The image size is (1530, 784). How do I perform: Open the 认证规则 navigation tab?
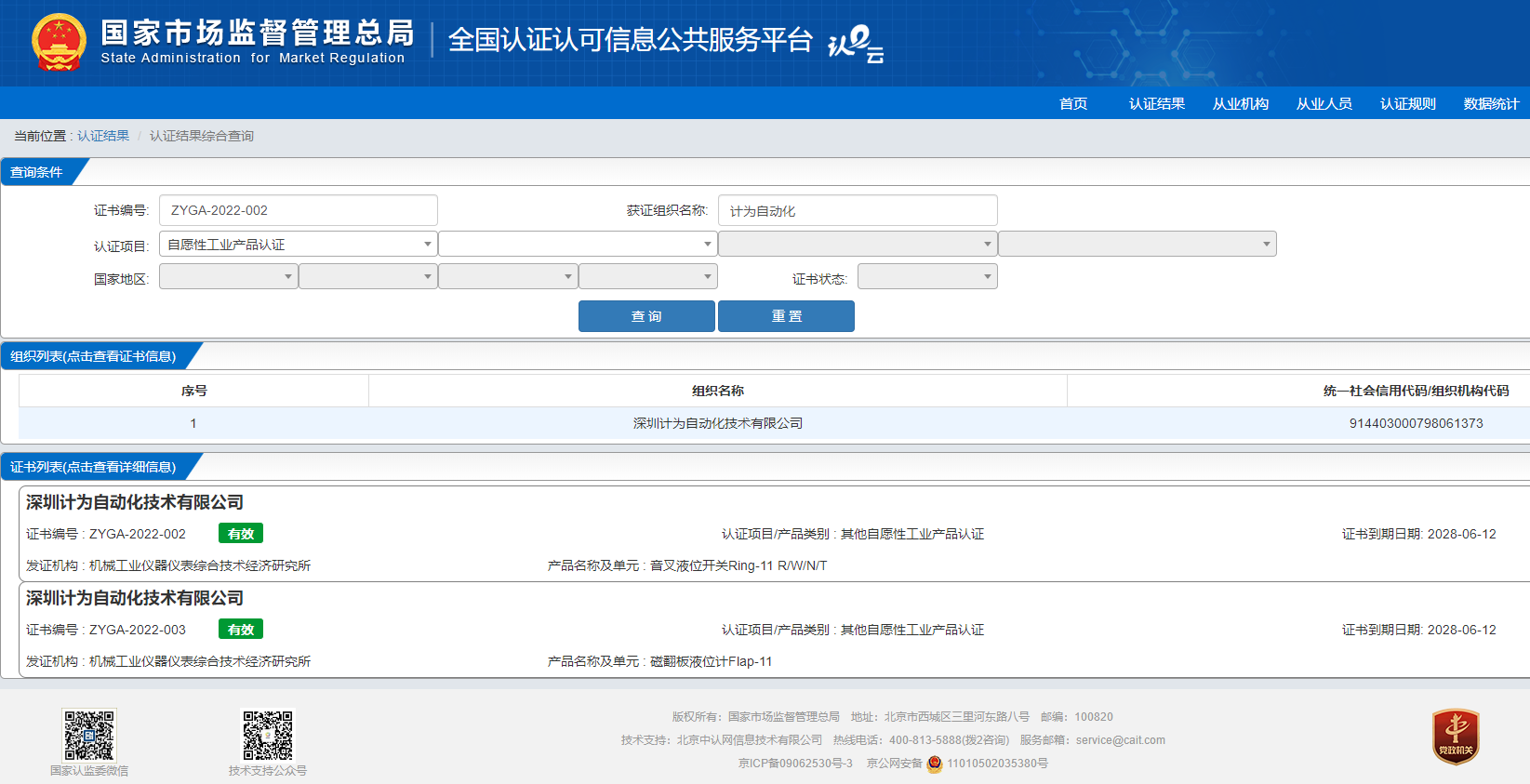1408,103
